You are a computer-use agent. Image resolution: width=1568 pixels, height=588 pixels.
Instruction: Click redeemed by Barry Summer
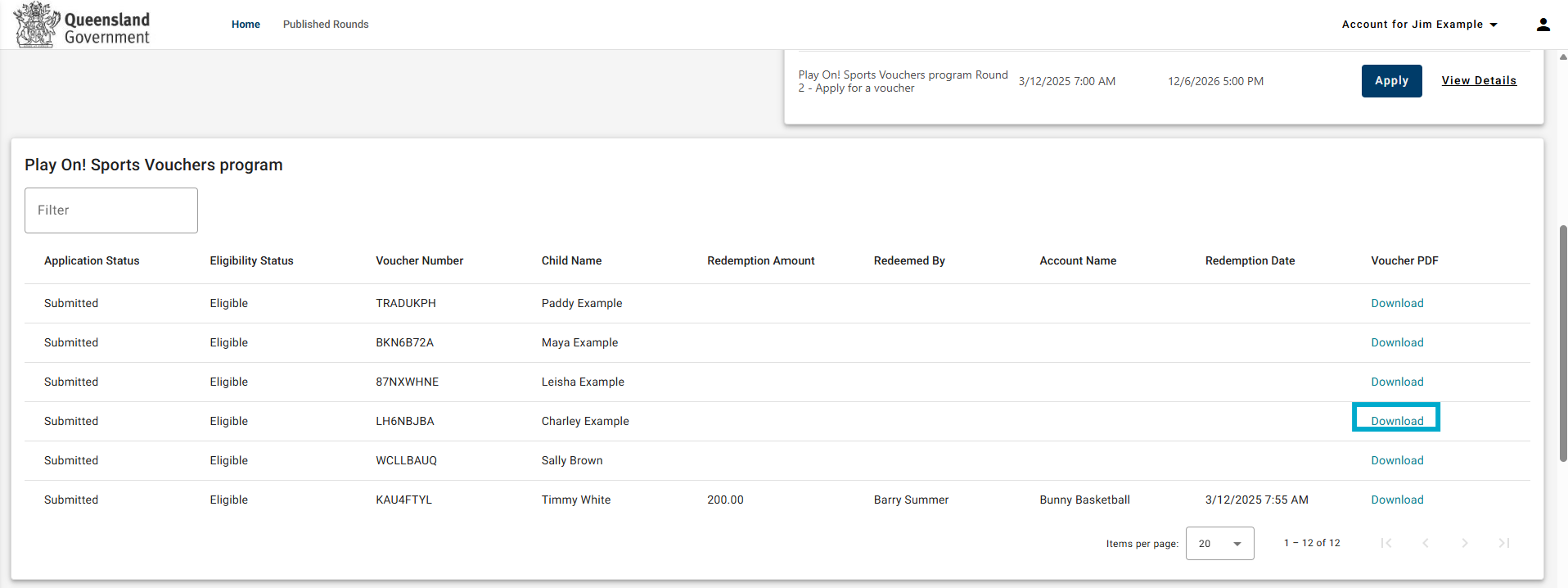(x=911, y=500)
